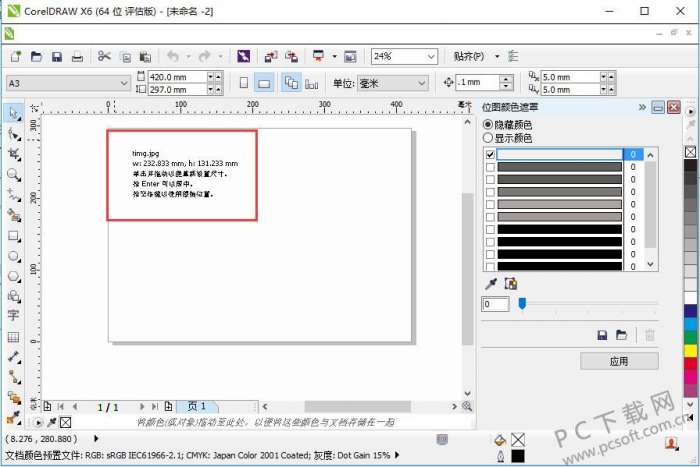
Task: Go to the last page arrow
Action: pyautogui.click(x=154, y=407)
